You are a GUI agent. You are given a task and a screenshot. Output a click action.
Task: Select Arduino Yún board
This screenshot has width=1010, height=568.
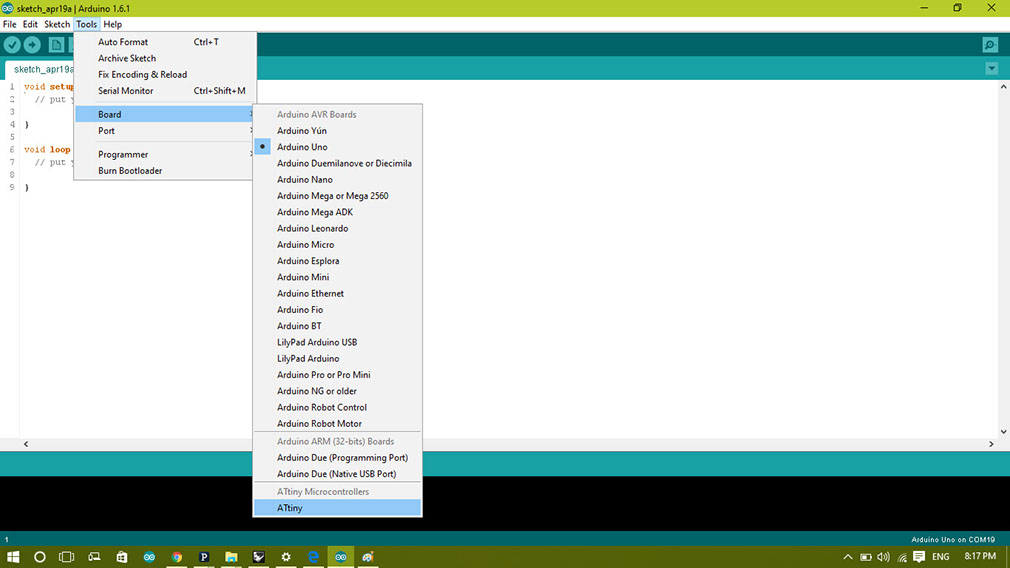tap(338, 131)
